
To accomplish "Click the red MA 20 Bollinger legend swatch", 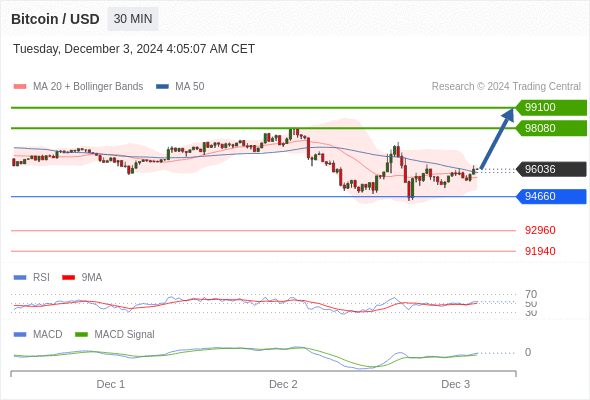I will point(20,87).
